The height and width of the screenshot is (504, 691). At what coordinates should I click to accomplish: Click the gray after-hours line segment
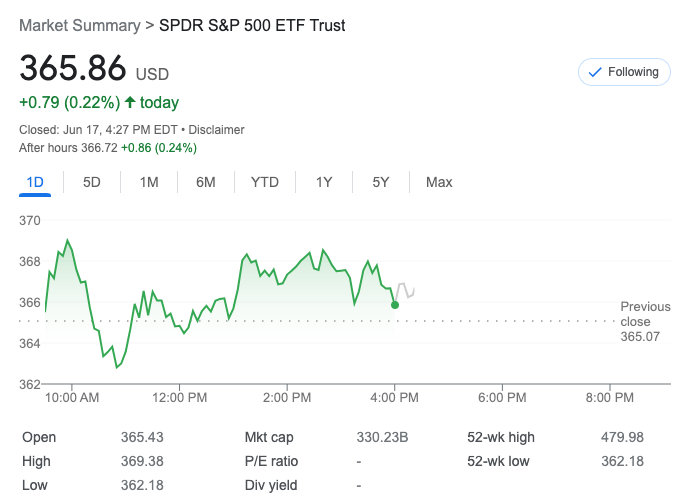[x=406, y=289]
